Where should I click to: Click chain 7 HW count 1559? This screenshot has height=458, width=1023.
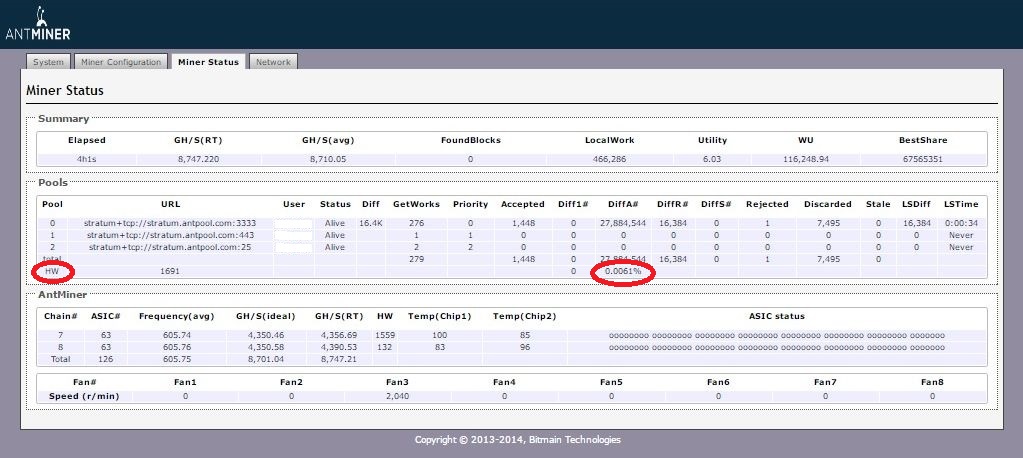[x=385, y=335]
